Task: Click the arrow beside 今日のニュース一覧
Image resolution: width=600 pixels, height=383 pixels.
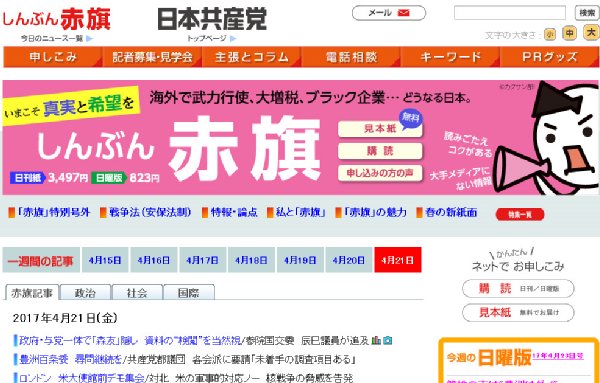Action: pos(89,38)
